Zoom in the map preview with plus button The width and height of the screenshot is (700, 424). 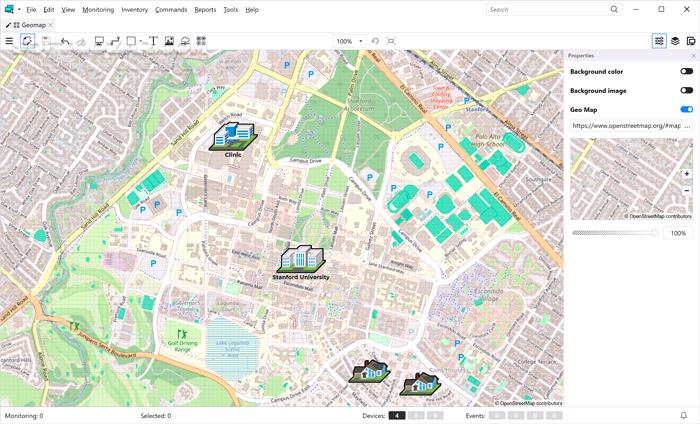coord(687,174)
